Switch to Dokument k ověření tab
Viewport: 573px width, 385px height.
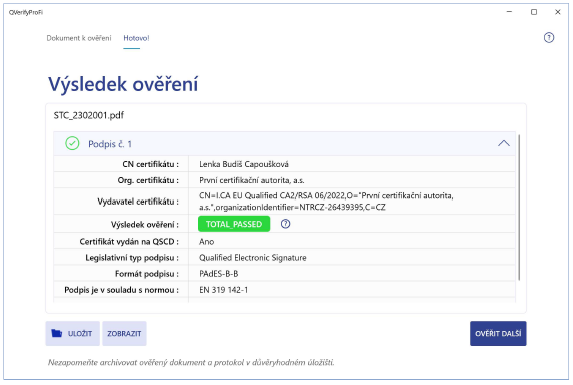[x=79, y=38]
